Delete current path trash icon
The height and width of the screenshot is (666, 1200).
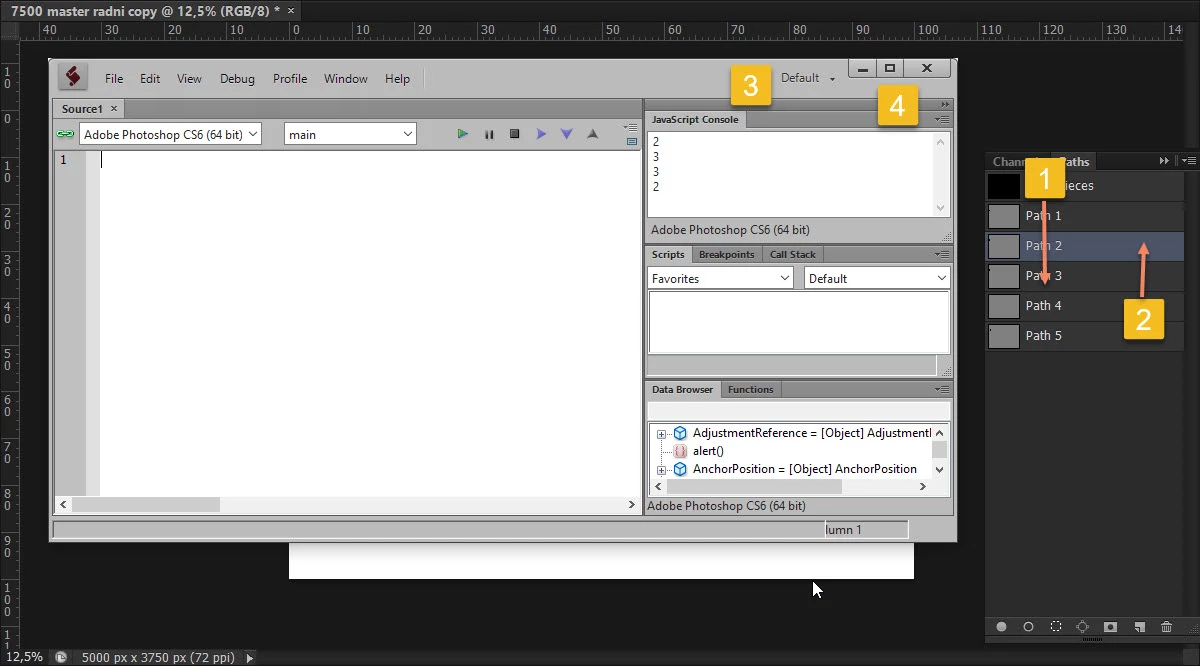point(1166,627)
